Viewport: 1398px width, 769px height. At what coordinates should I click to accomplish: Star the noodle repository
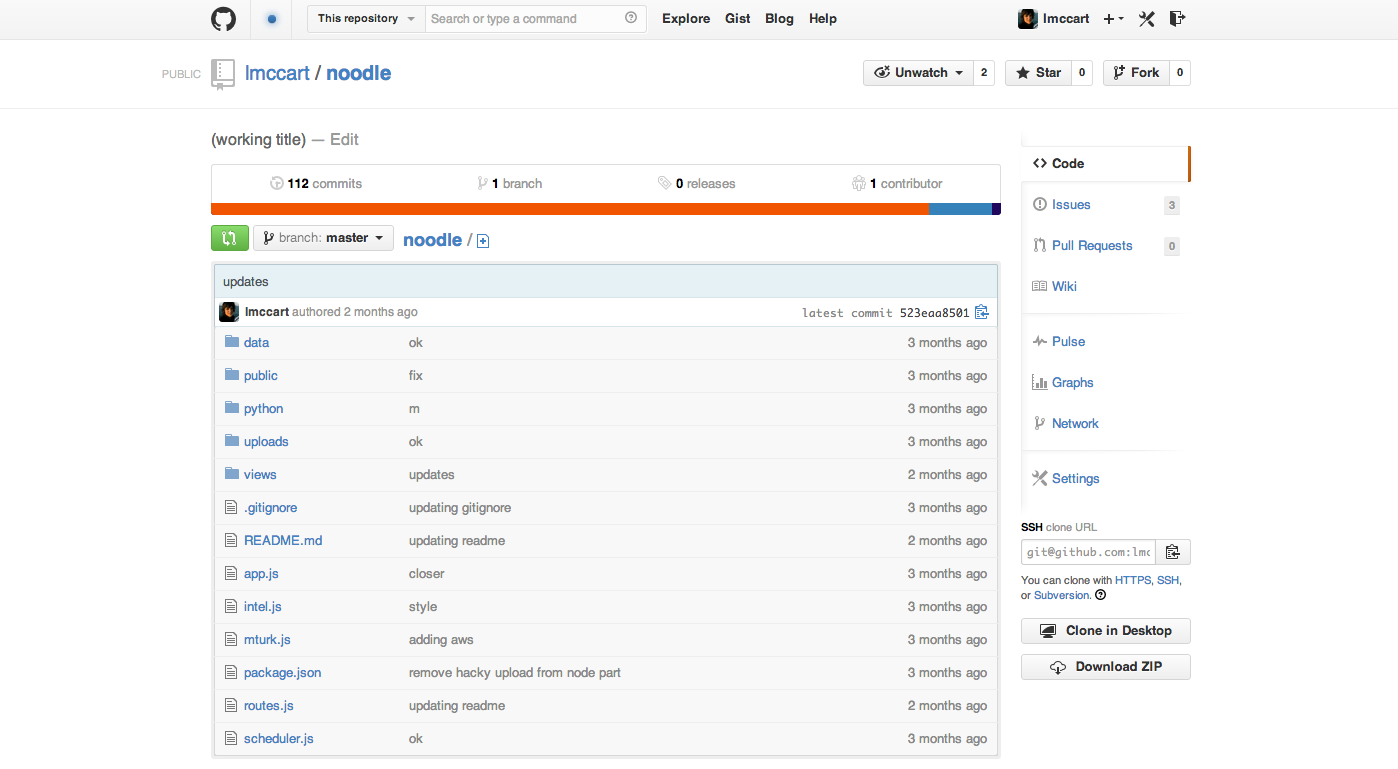[1038, 73]
